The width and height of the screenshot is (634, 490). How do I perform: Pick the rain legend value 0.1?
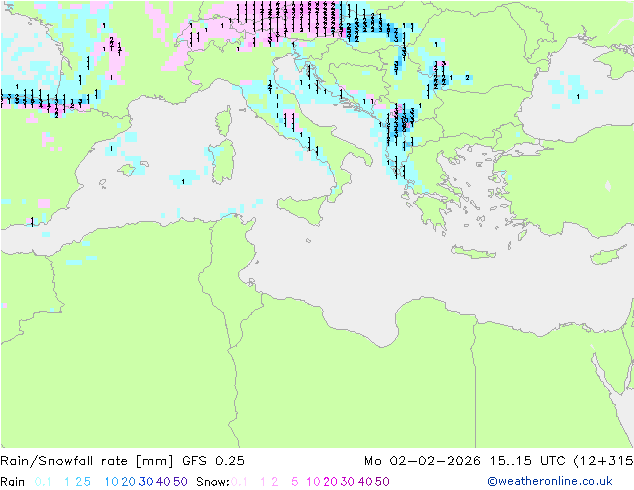[43, 482]
